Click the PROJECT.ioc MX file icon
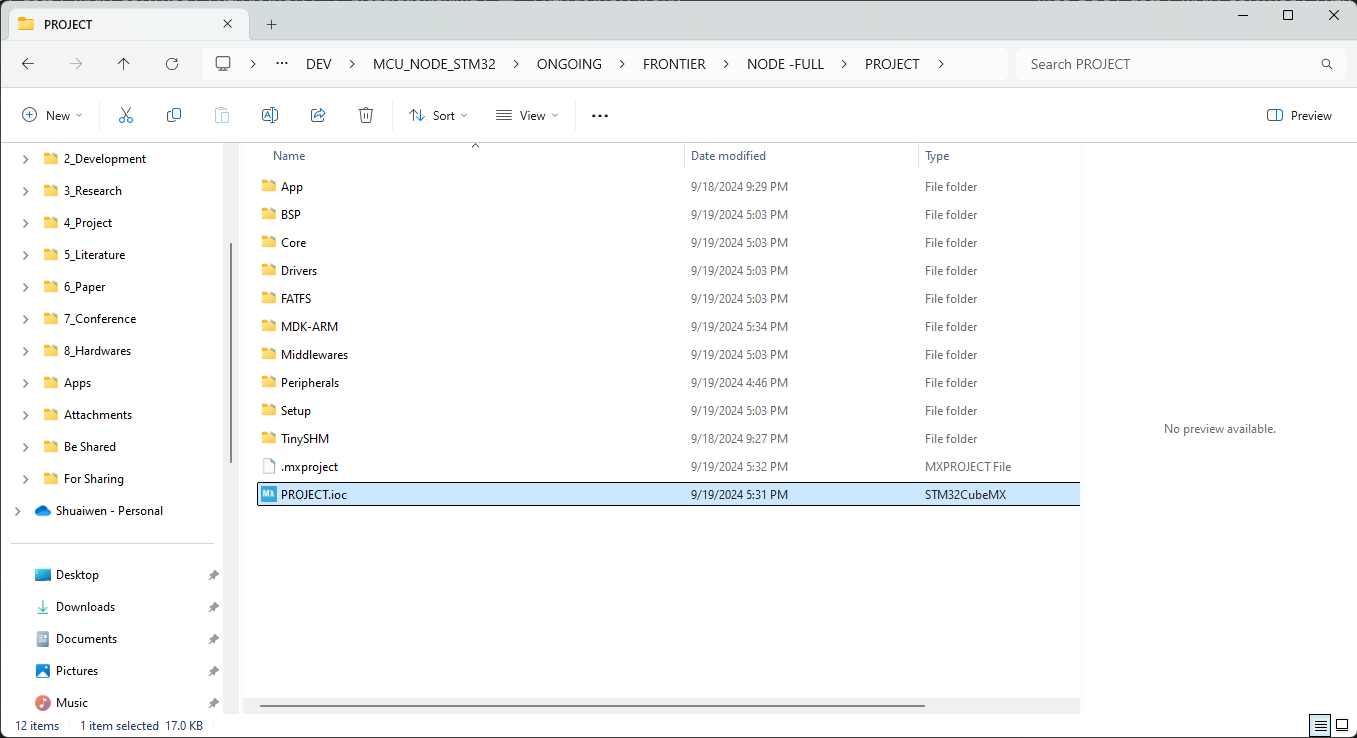The height and width of the screenshot is (738, 1357). click(268, 494)
